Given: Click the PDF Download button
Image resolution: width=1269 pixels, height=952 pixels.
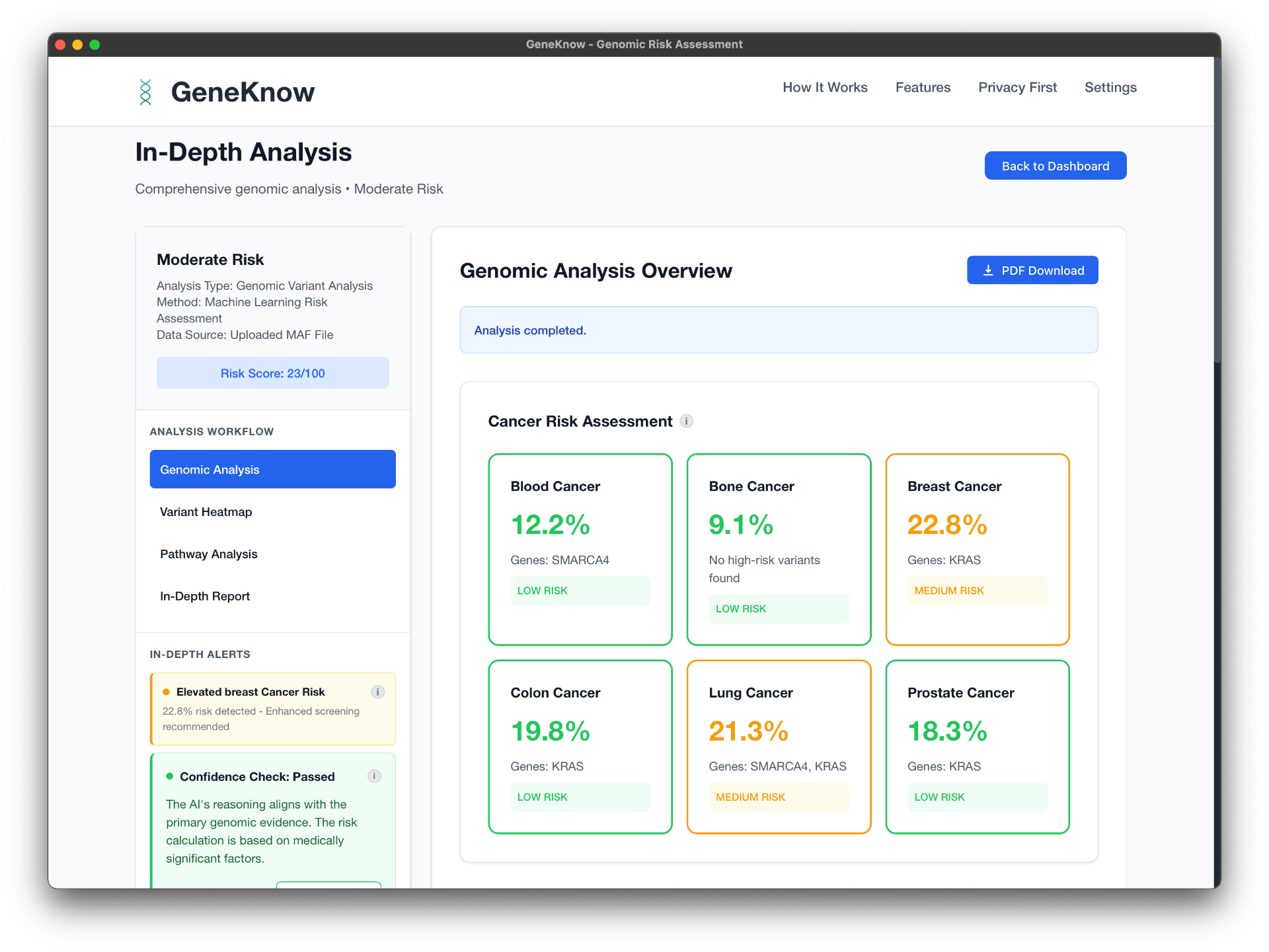Looking at the screenshot, I should pyautogui.click(x=1032, y=270).
